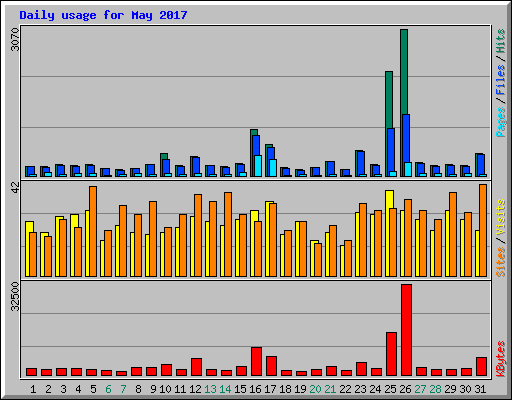Click day label 23 on the axis
The image size is (512, 400).
[x=360, y=389]
